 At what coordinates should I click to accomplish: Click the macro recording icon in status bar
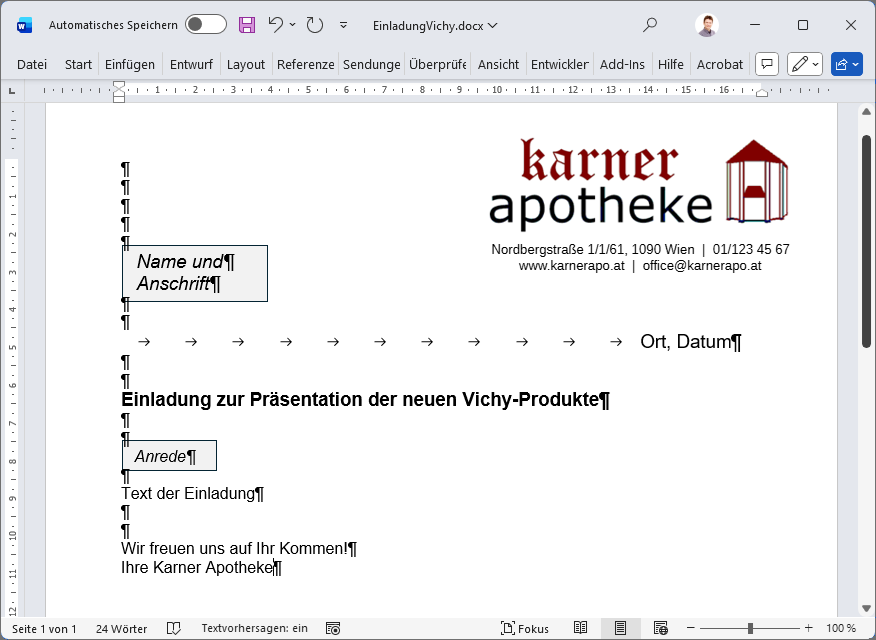(333, 628)
